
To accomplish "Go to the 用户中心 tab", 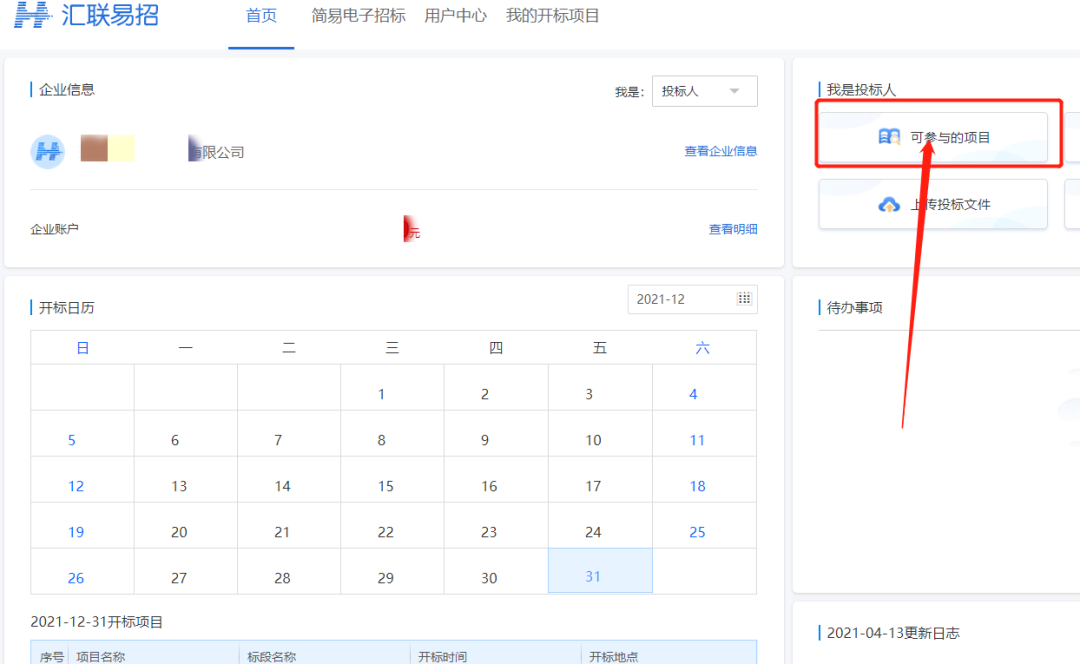I will pos(455,16).
